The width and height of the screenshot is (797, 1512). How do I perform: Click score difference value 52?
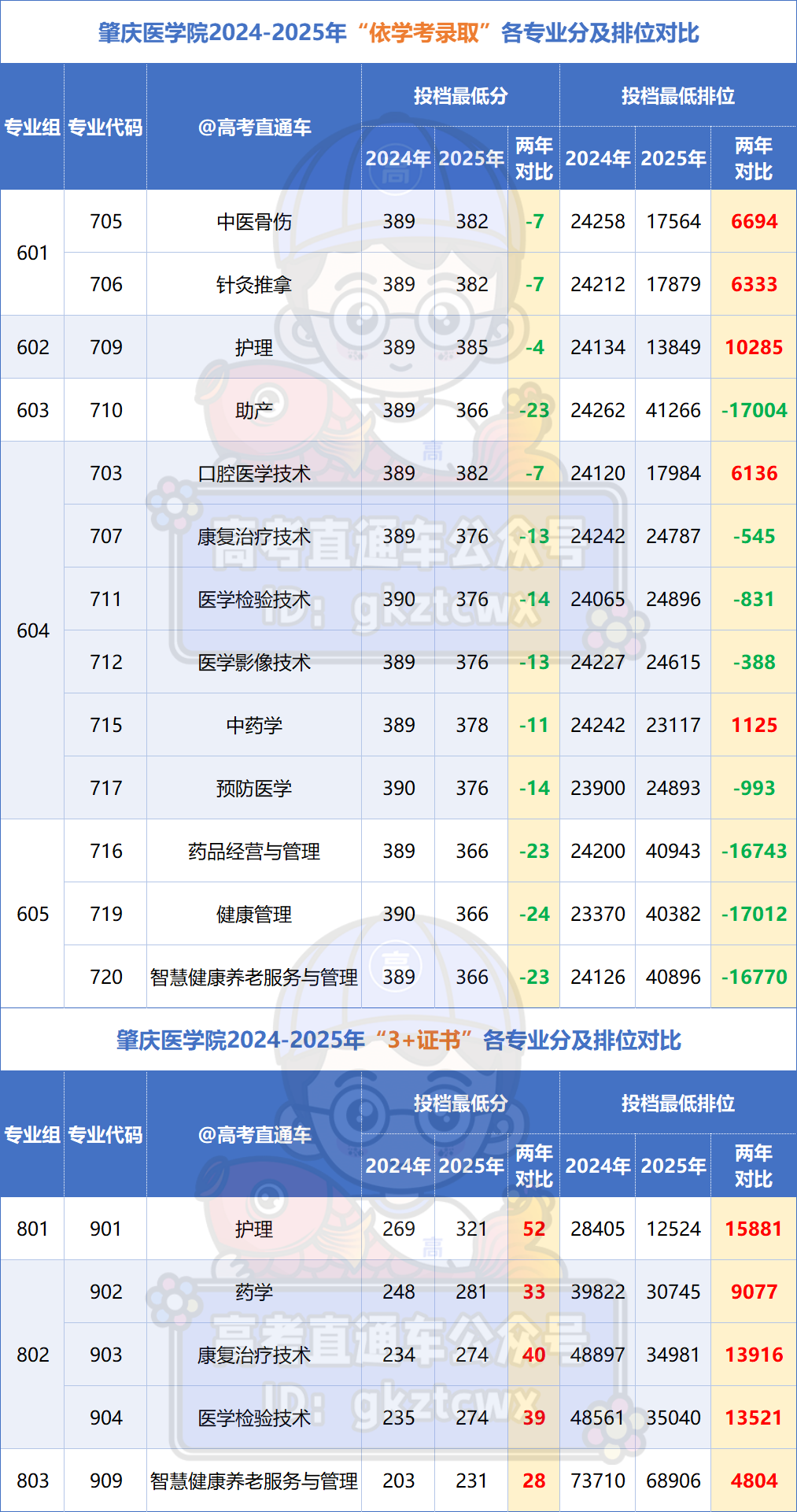coord(534,1229)
